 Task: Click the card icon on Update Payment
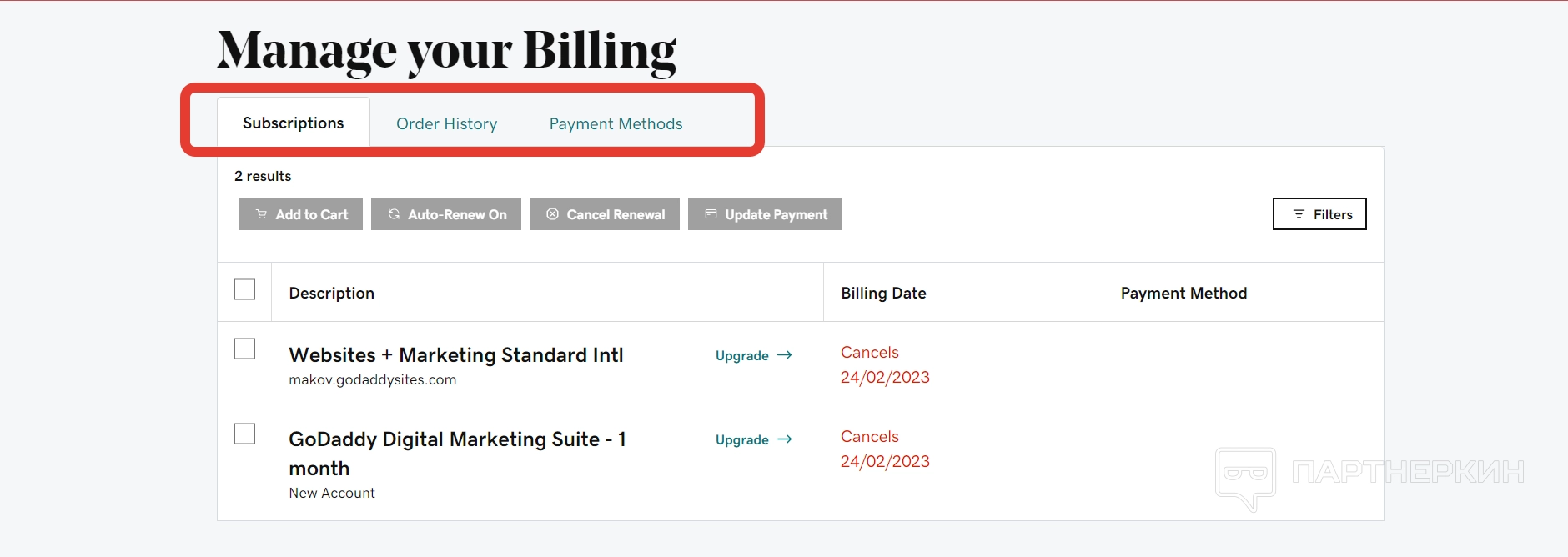[711, 214]
